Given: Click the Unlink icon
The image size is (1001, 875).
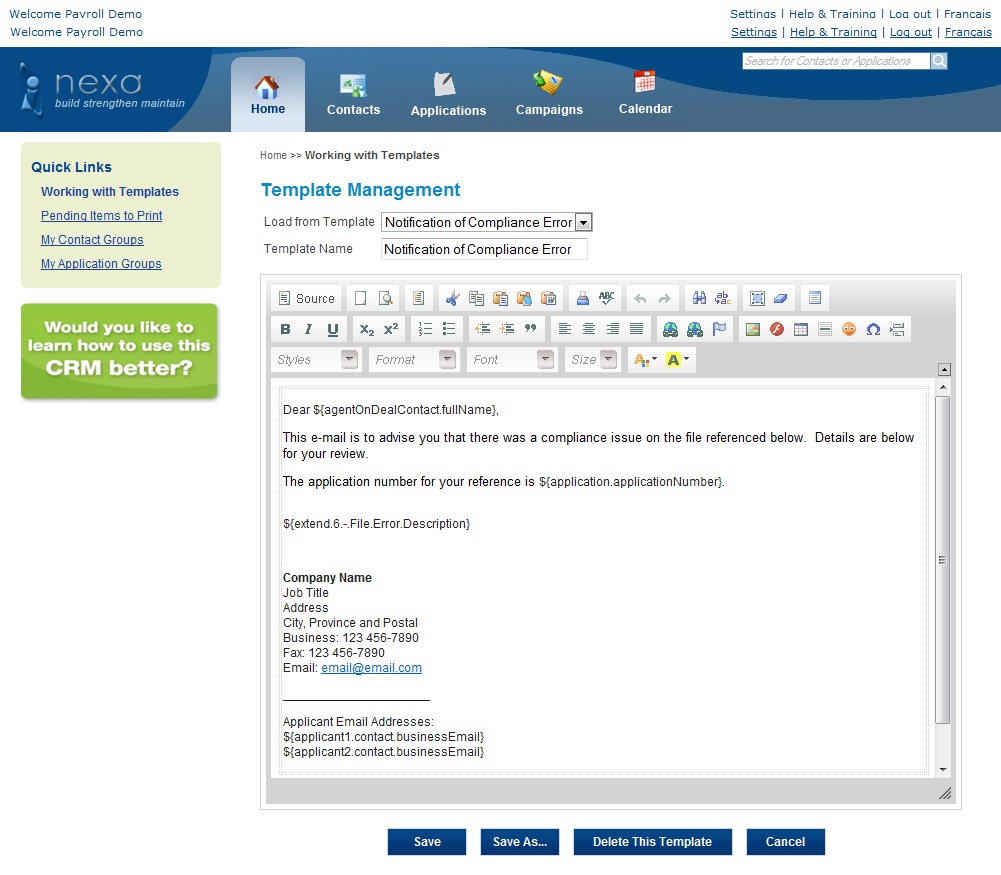Looking at the screenshot, I should tap(695, 329).
